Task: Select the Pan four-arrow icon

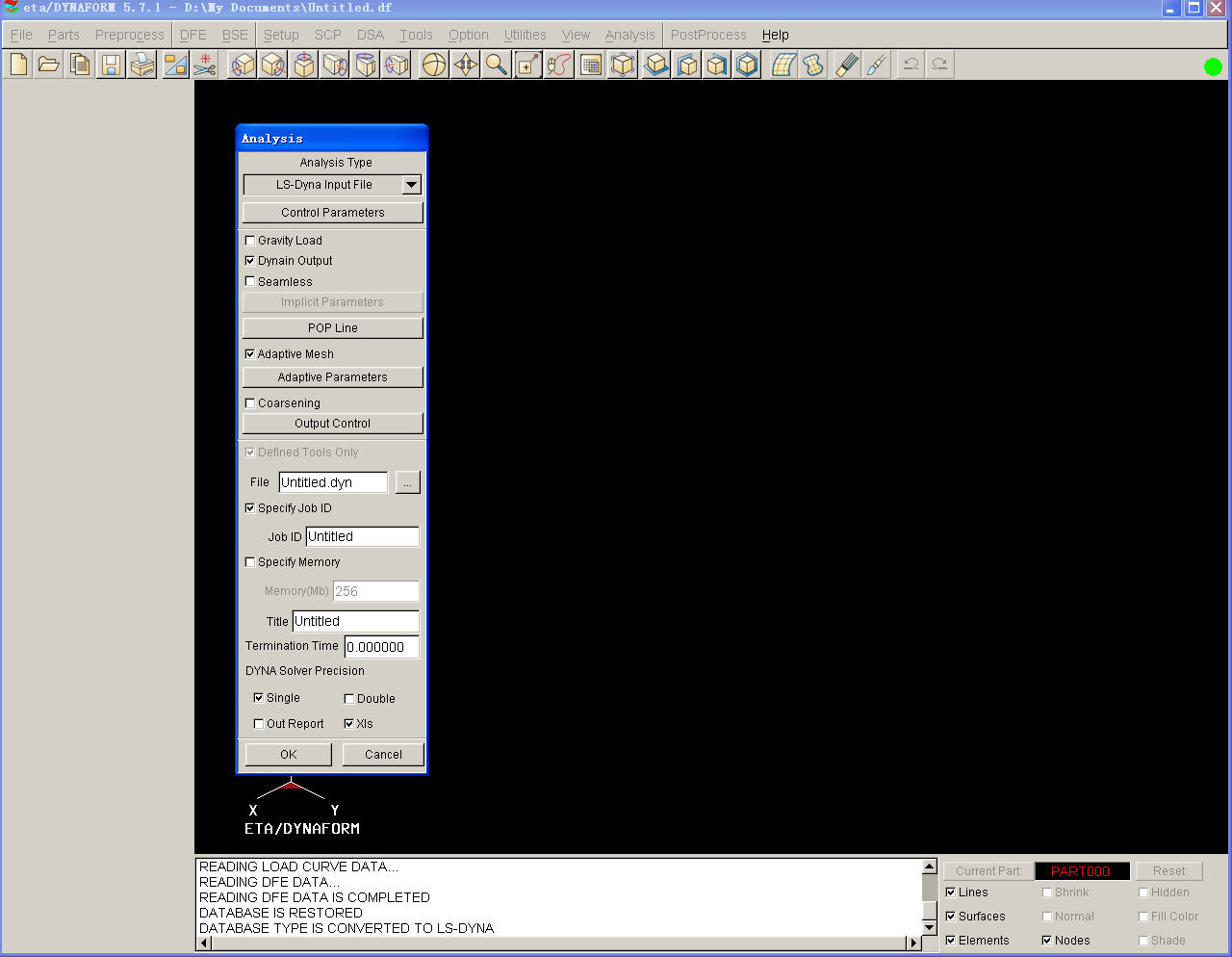Action: (x=465, y=65)
